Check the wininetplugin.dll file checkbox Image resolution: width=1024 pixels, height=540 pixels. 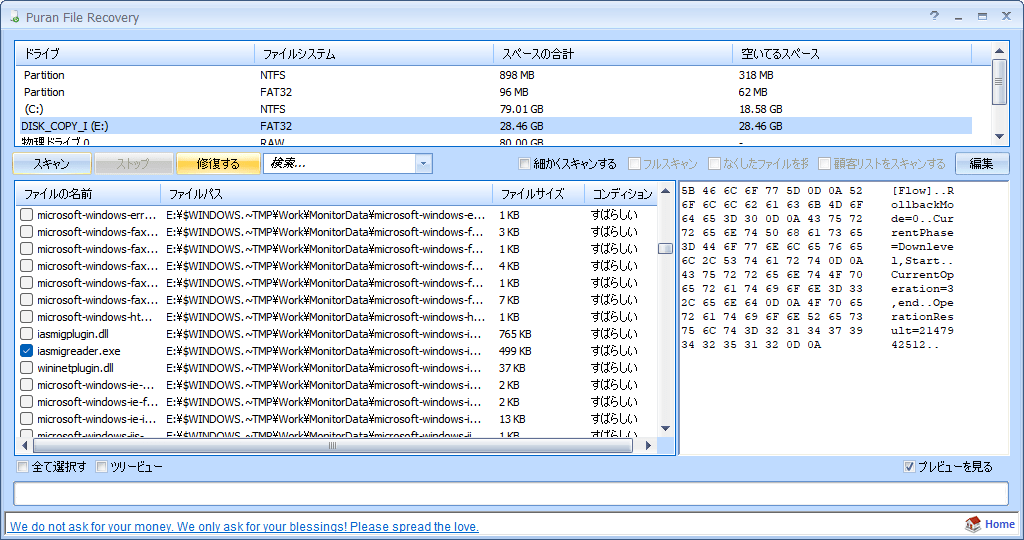pyautogui.click(x=27, y=368)
